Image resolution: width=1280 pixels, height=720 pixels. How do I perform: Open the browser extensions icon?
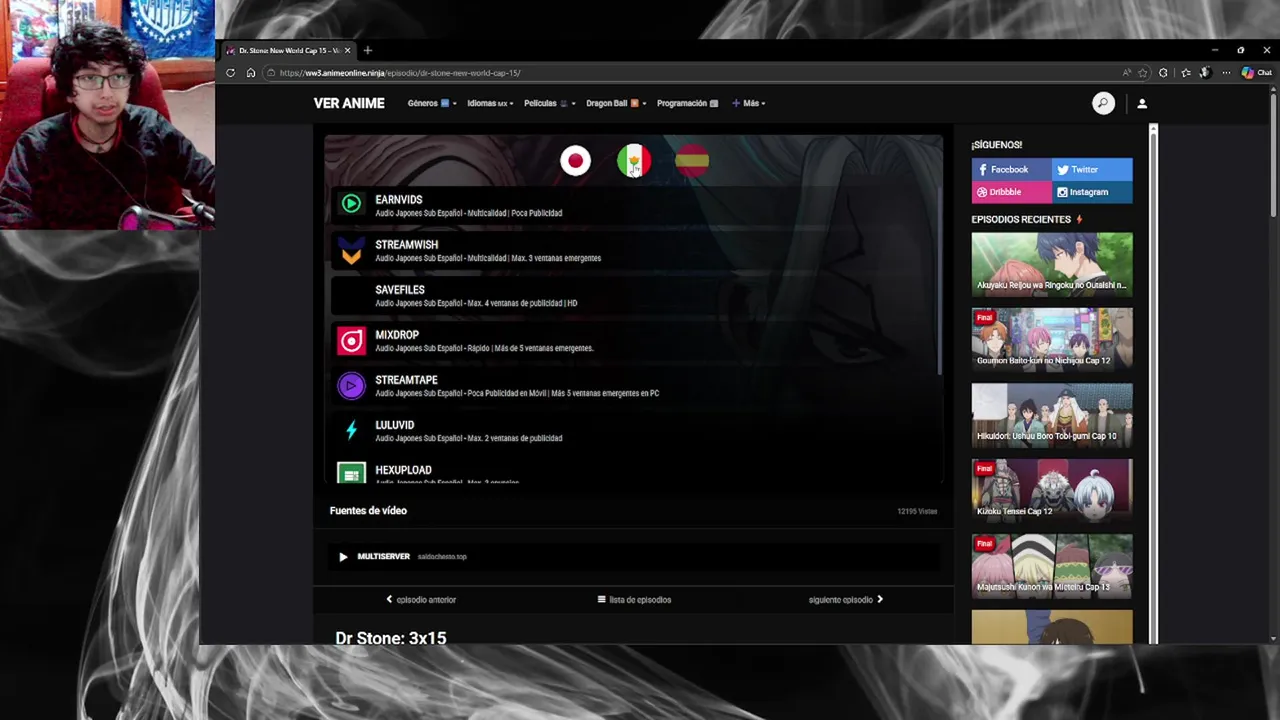click(x=1163, y=73)
